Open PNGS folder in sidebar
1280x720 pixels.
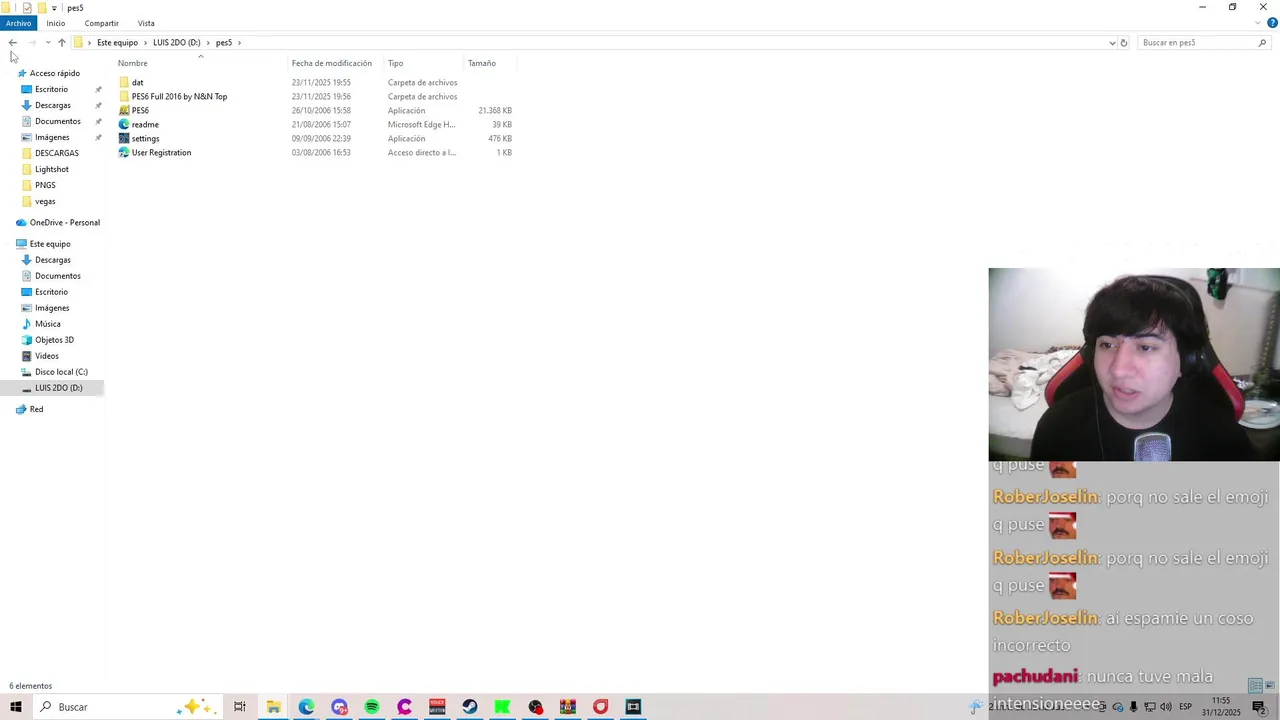click(45, 185)
